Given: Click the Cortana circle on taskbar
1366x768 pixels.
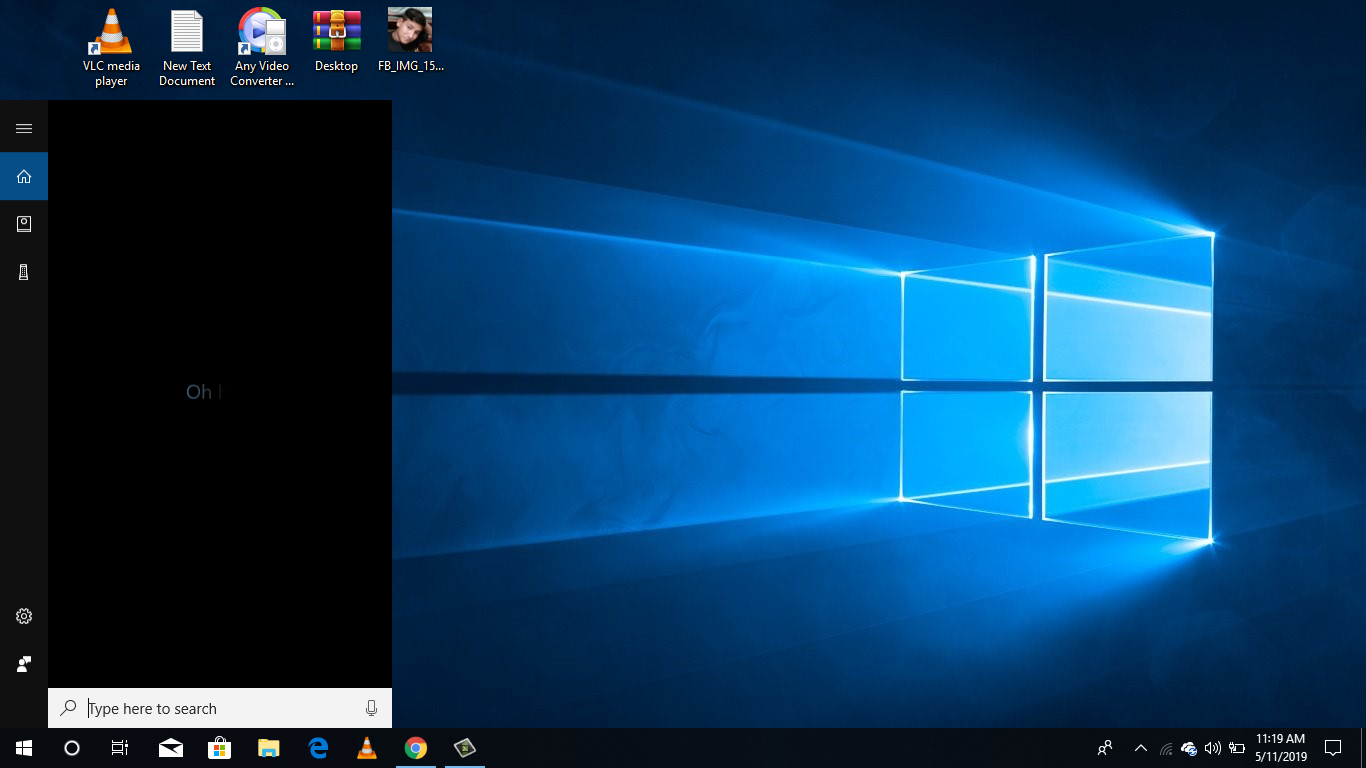Looking at the screenshot, I should [x=72, y=748].
